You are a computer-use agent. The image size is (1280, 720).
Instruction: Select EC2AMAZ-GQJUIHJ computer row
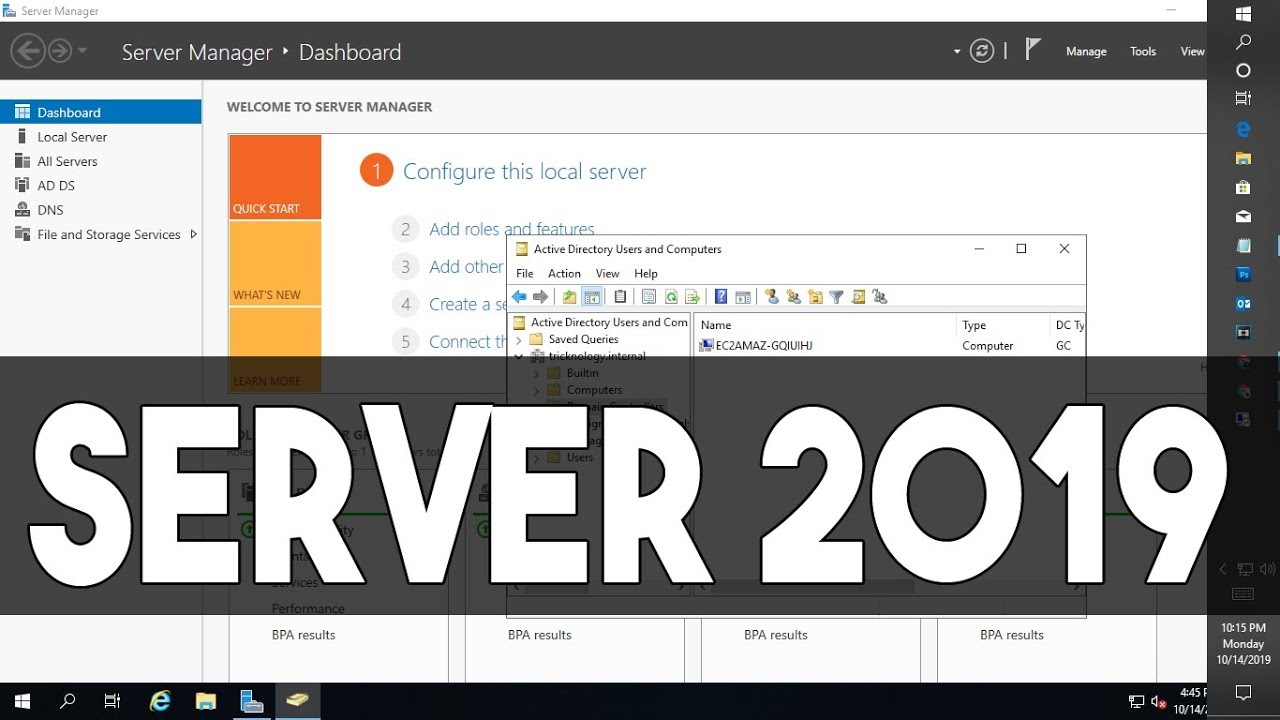click(756, 346)
